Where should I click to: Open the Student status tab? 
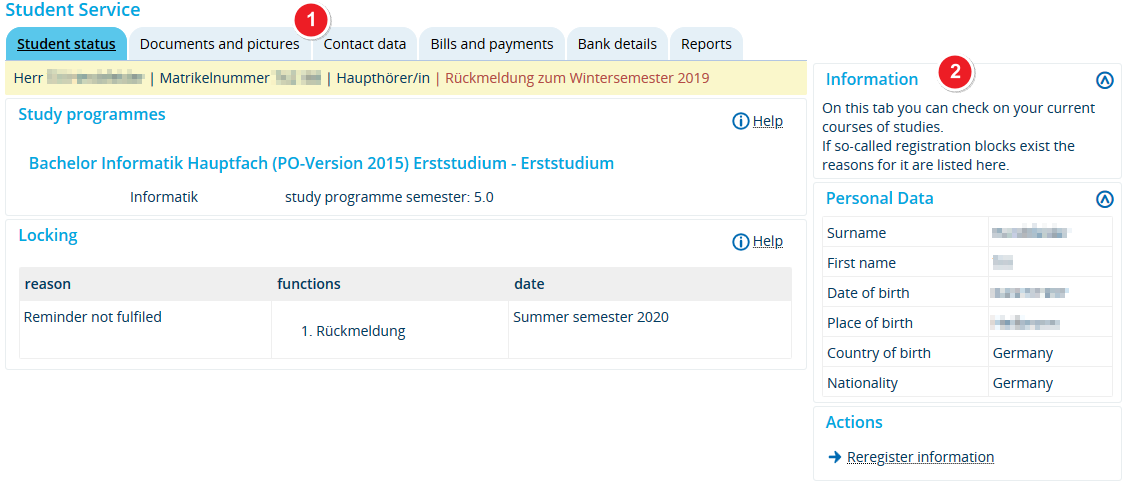66,44
